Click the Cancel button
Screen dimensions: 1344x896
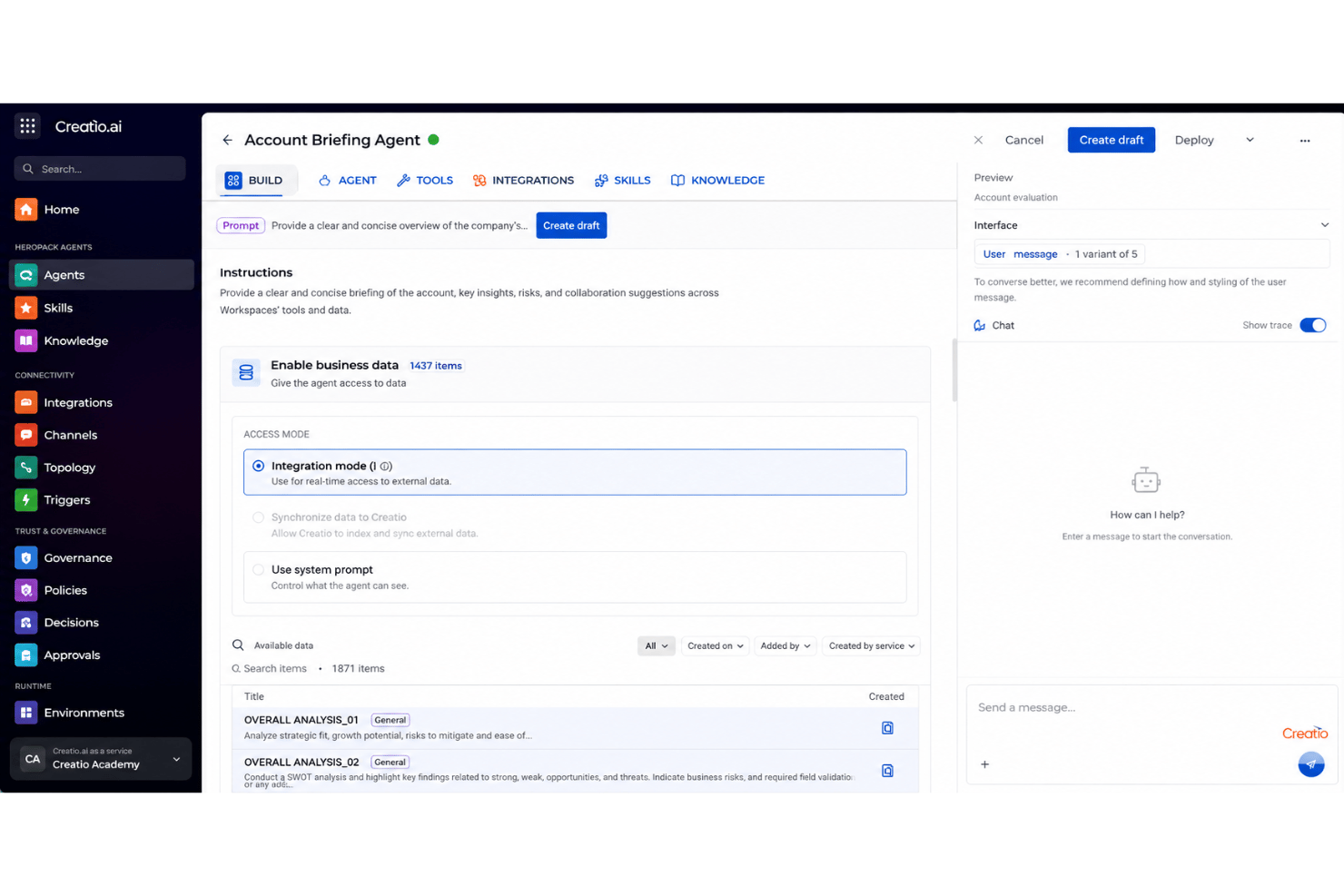coord(1023,140)
